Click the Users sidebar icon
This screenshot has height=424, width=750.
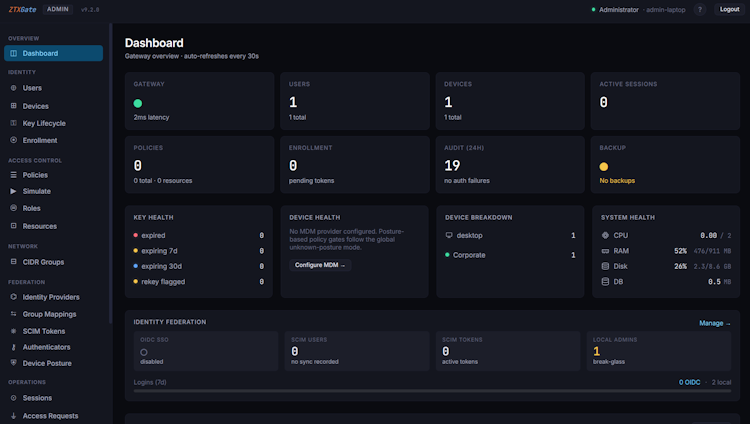[13, 88]
